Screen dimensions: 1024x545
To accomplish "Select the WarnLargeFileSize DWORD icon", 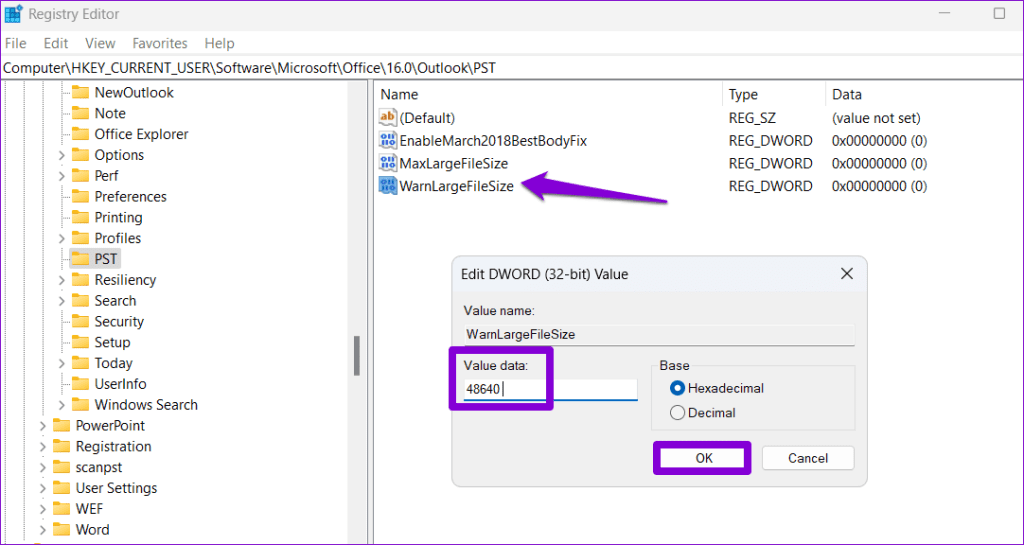I will [388, 186].
